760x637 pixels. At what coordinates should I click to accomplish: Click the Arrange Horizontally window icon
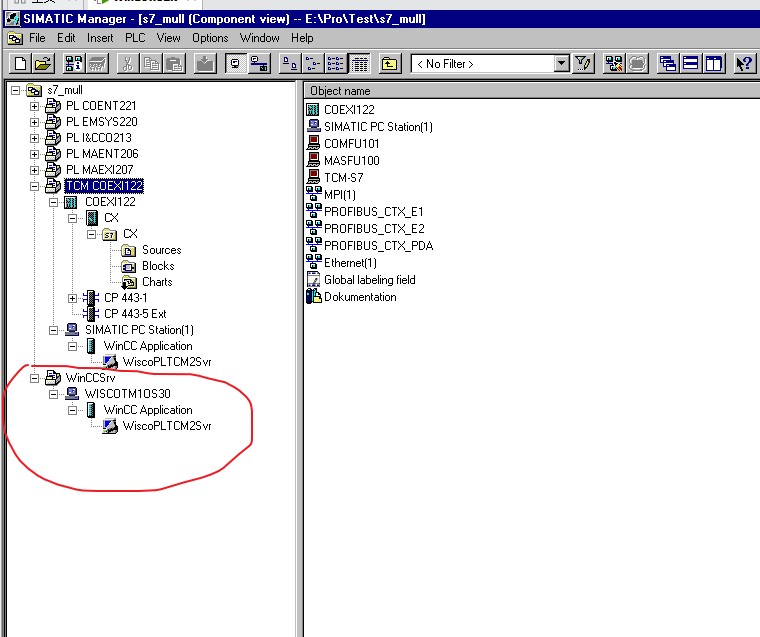[x=691, y=64]
